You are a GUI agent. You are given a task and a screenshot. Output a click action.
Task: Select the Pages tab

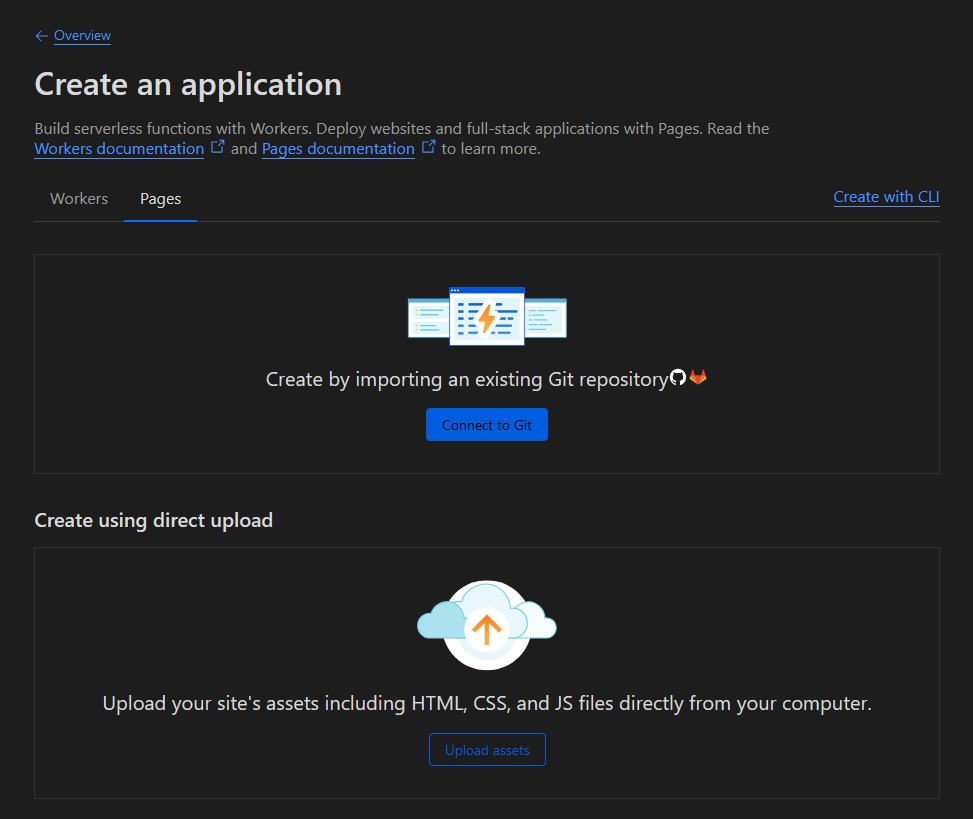160,198
